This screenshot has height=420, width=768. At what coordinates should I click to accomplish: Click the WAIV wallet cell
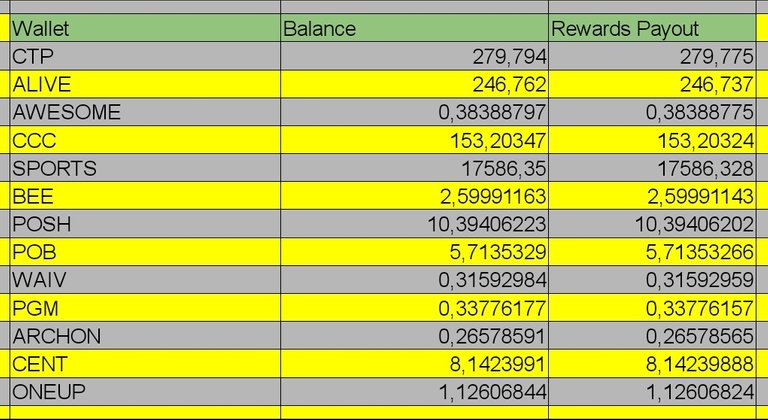click(145, 280)
